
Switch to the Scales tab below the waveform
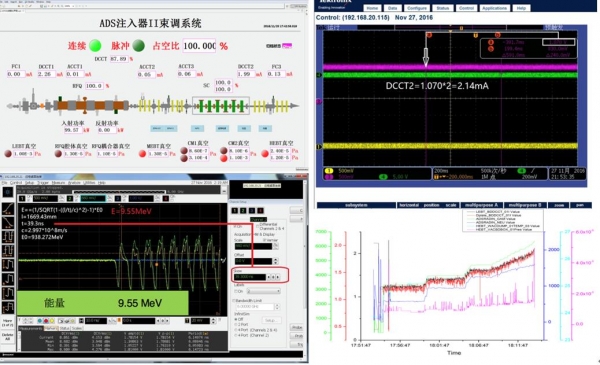pyautogui.click(x=77, y=328)
